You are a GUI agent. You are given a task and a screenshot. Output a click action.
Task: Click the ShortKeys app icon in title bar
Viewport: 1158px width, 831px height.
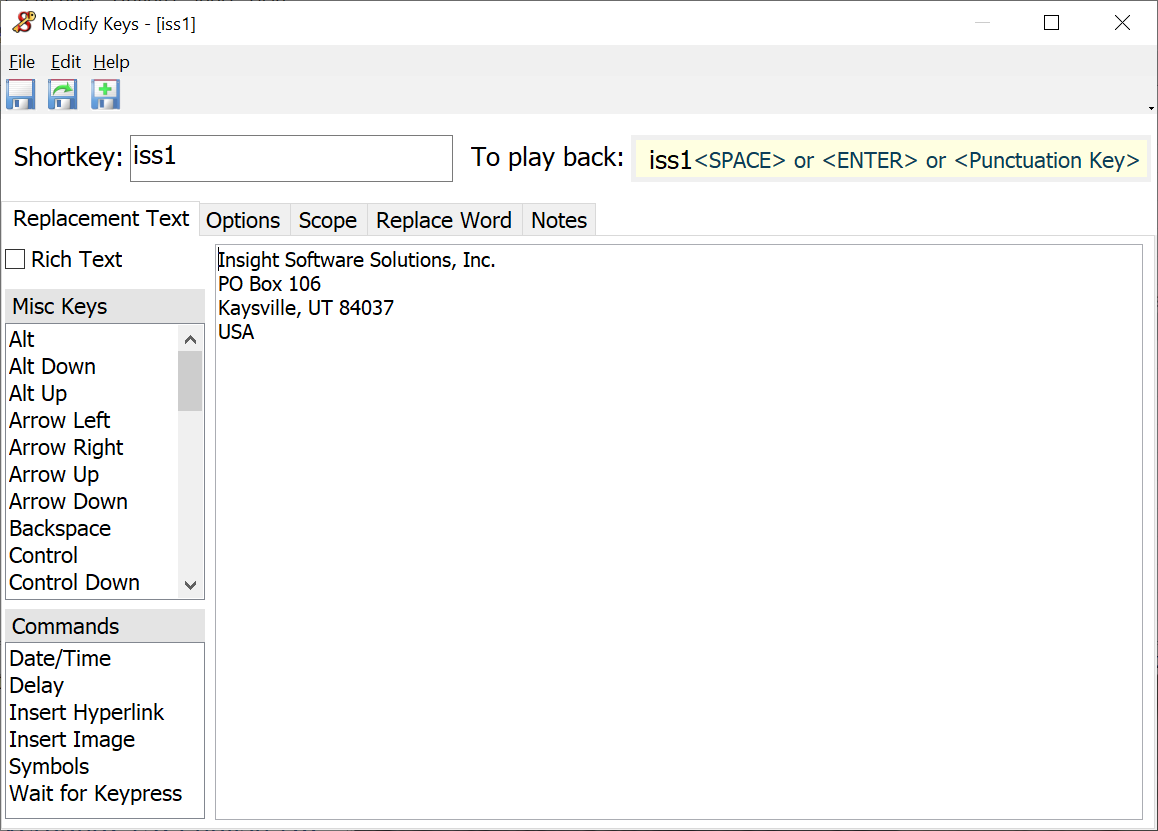pyautogui.click(x=22, y=23)
